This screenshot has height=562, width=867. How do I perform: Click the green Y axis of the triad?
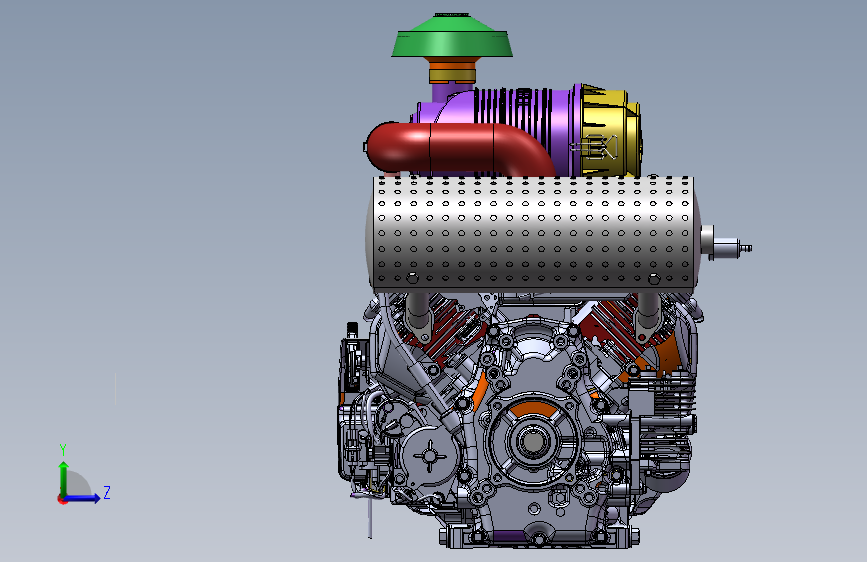(x=64, y=478)
